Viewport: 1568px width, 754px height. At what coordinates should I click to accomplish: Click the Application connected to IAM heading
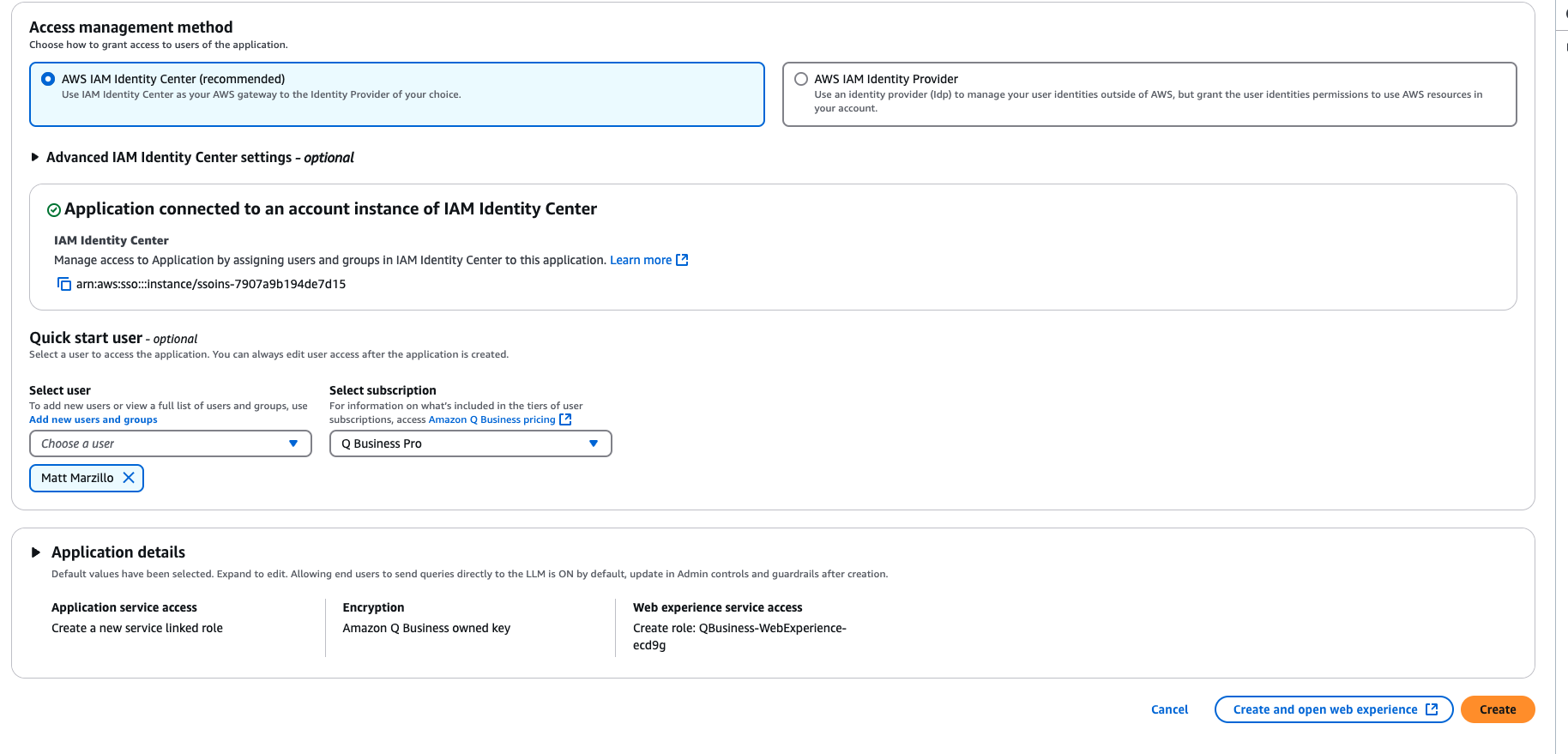[x=330, y=209]
